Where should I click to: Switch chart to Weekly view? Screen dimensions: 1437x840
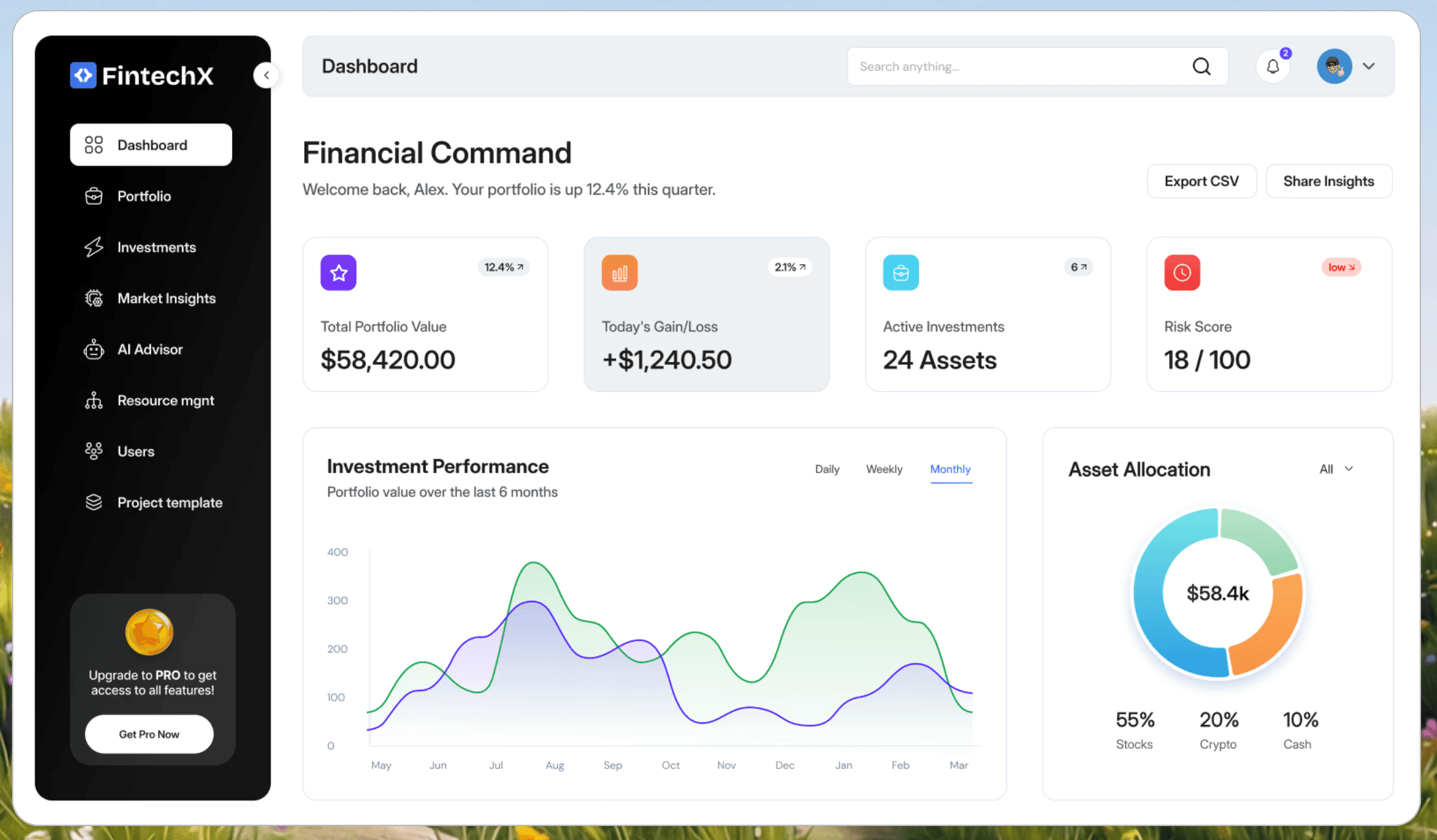pyautogui.click(x=884, y=469)
